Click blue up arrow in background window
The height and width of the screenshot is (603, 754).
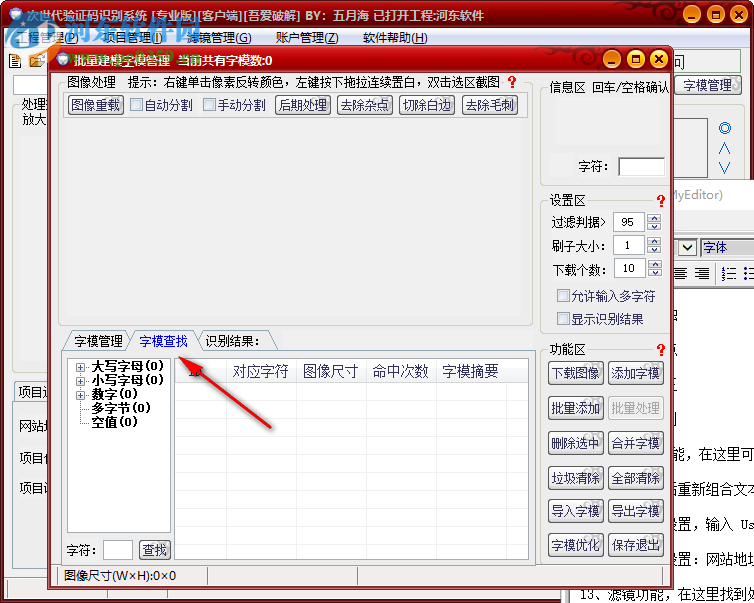pos(725,148)
